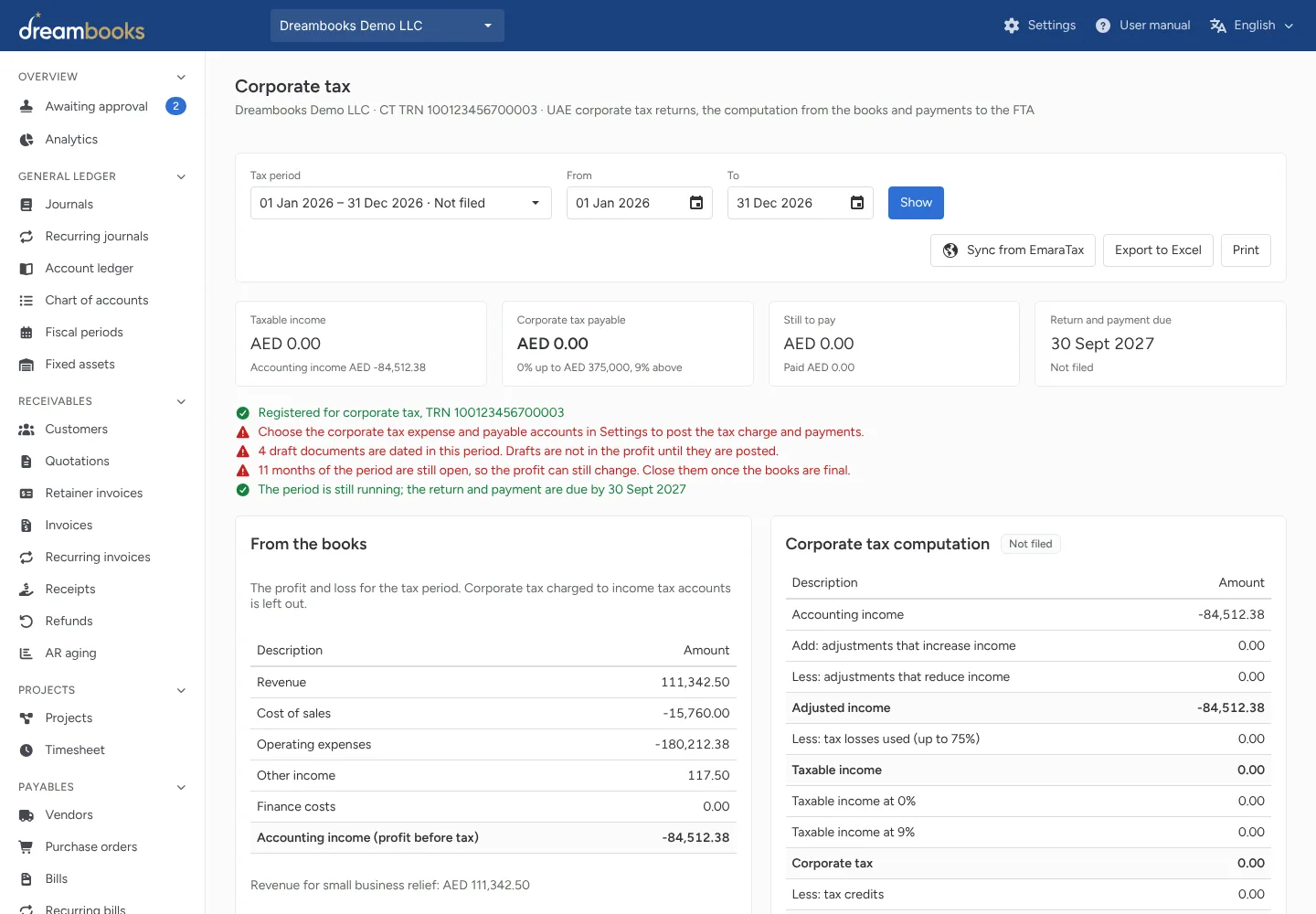1316x914 pixels.
Task: Open the Tax period dropdown
Action: [401, 203]
